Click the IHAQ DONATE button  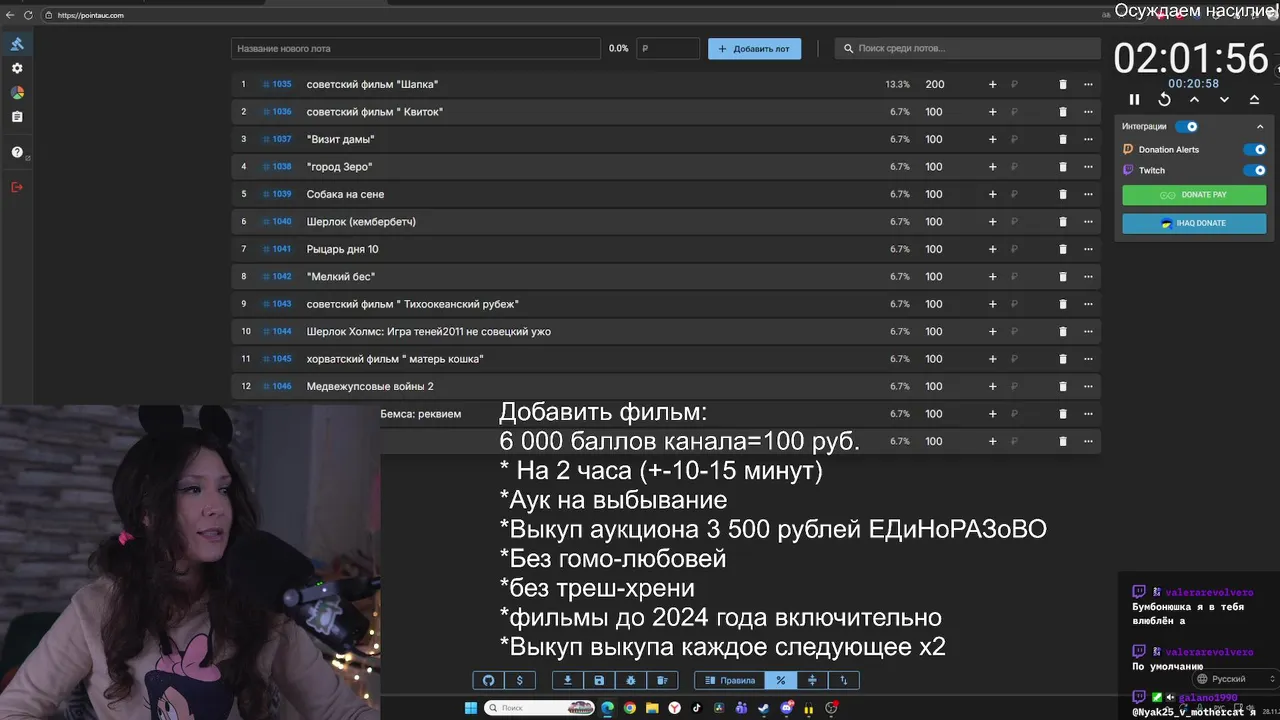click(1194, 223)
